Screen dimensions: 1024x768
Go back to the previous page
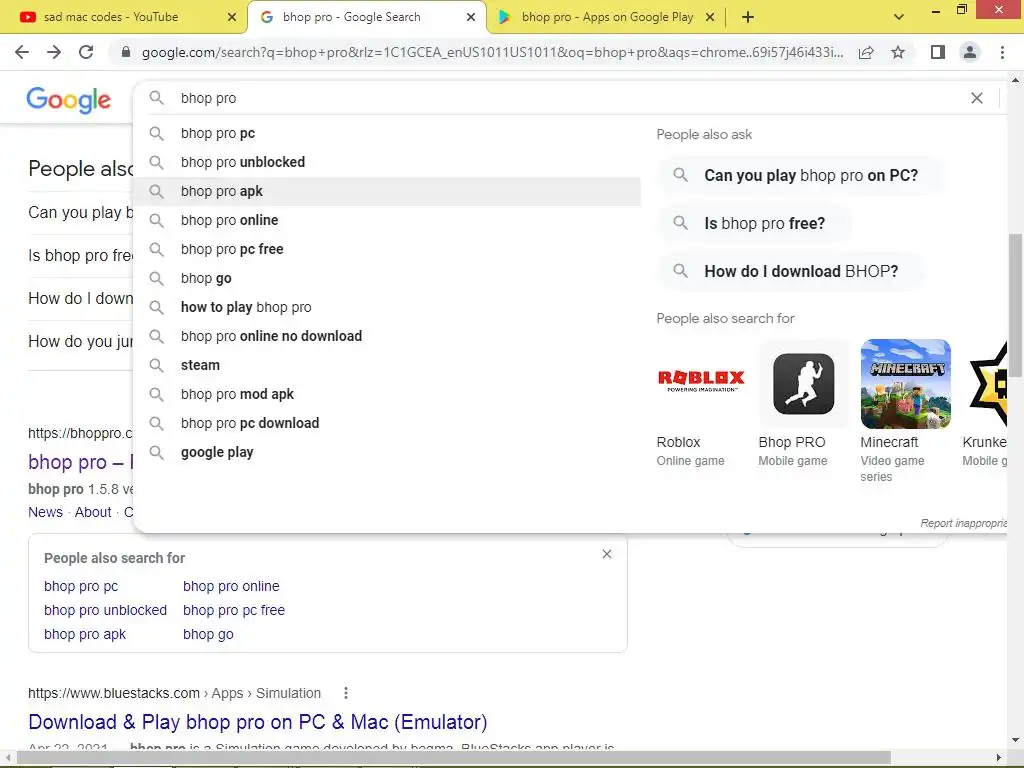pos(22,52)
